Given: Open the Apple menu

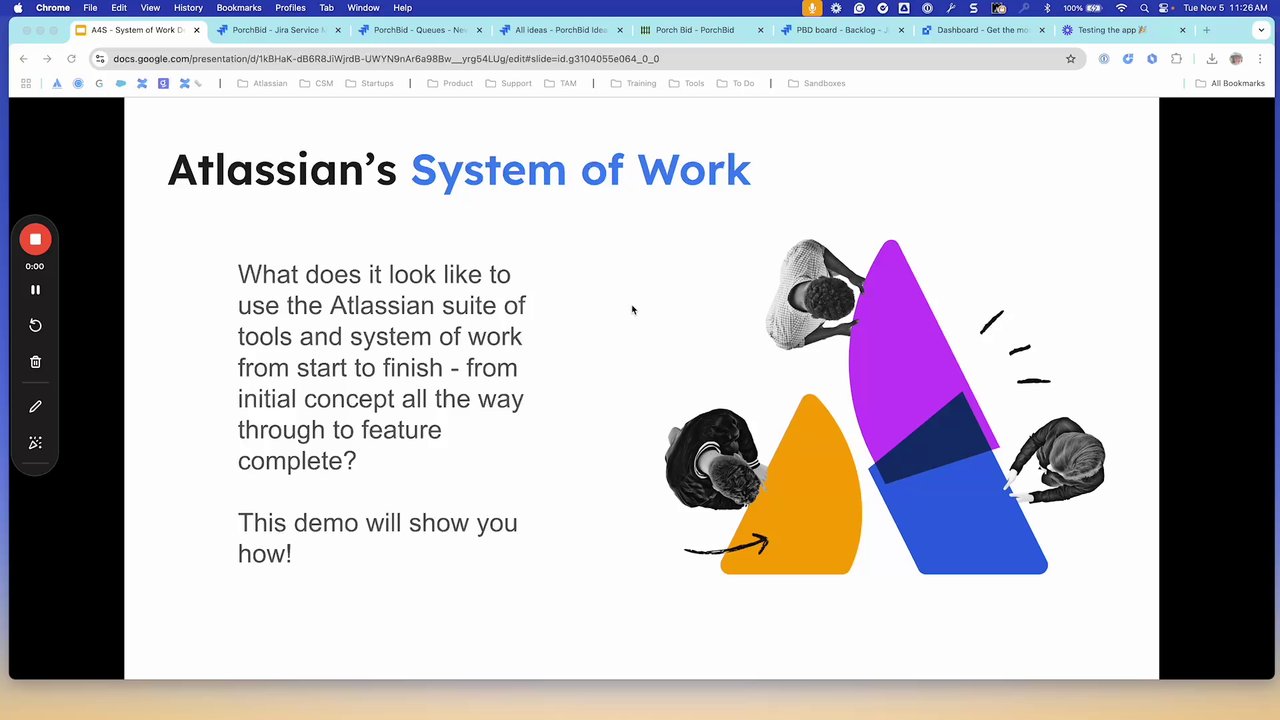Looking at the screenshot, I should 18,8.
